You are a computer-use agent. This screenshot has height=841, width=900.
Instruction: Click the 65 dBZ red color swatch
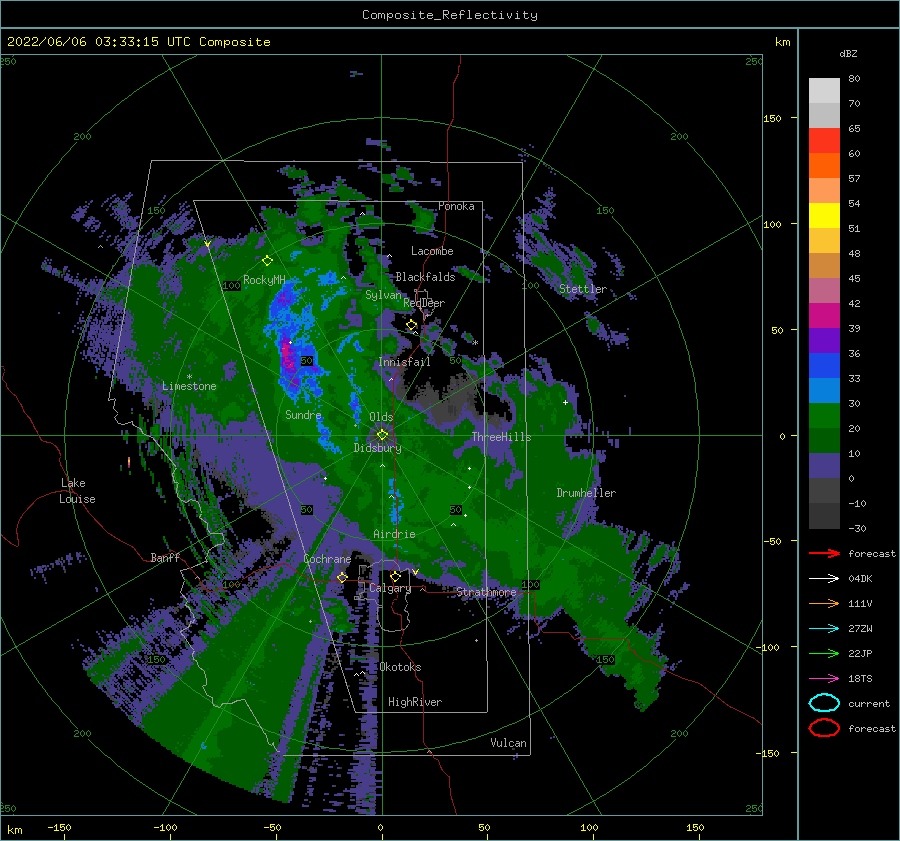(824, 140)
